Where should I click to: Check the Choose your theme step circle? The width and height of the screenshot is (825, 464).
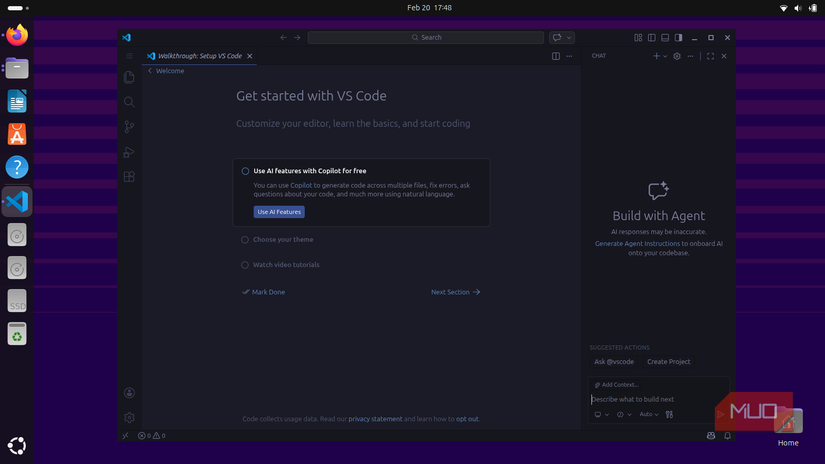pos(245,239)
